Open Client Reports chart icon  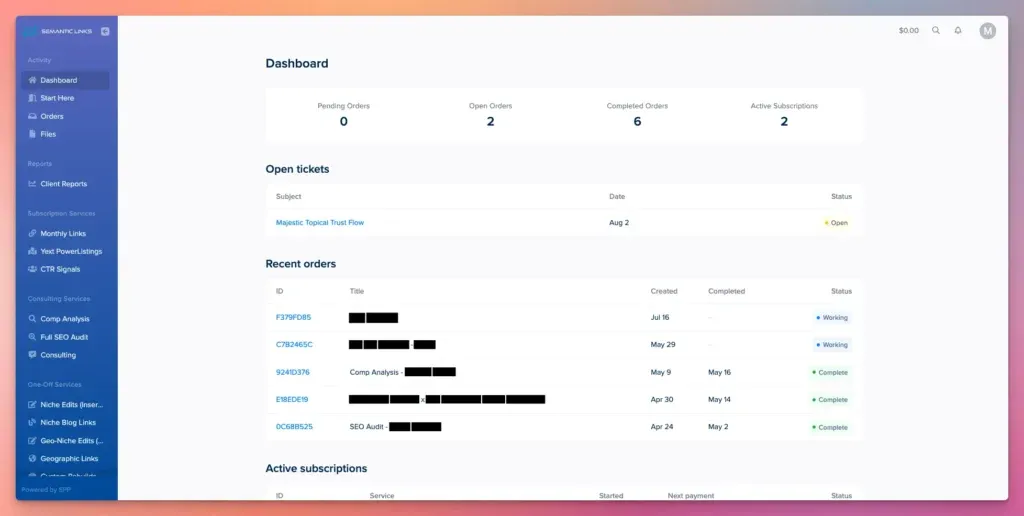[33, 184]
